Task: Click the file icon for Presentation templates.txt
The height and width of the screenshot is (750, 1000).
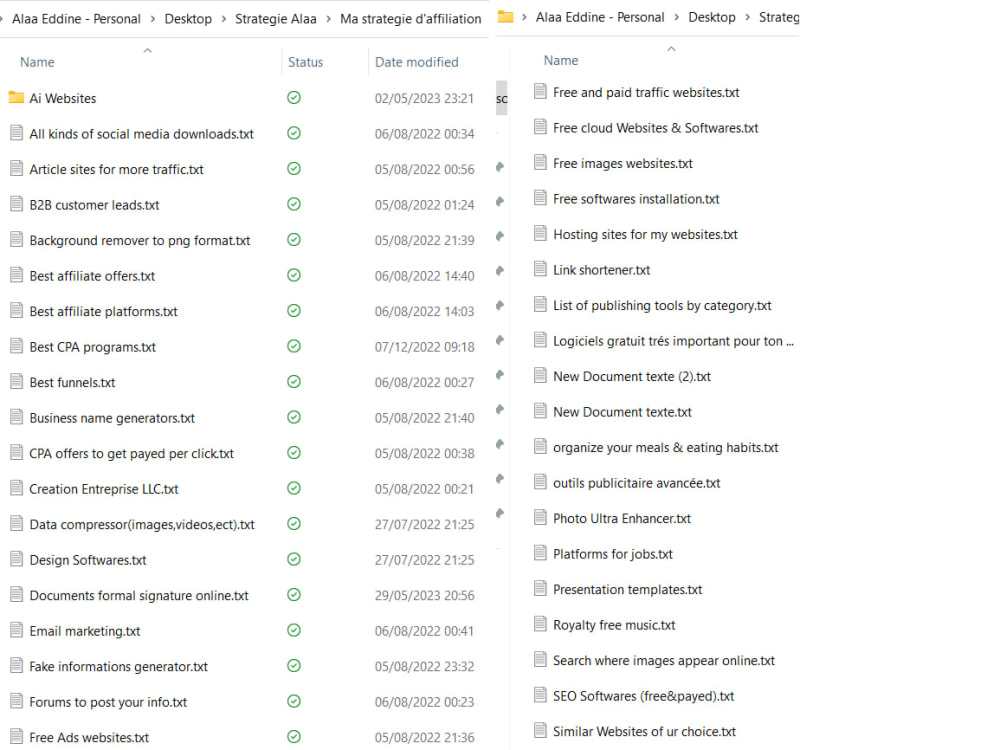Action: coord(540,589)
